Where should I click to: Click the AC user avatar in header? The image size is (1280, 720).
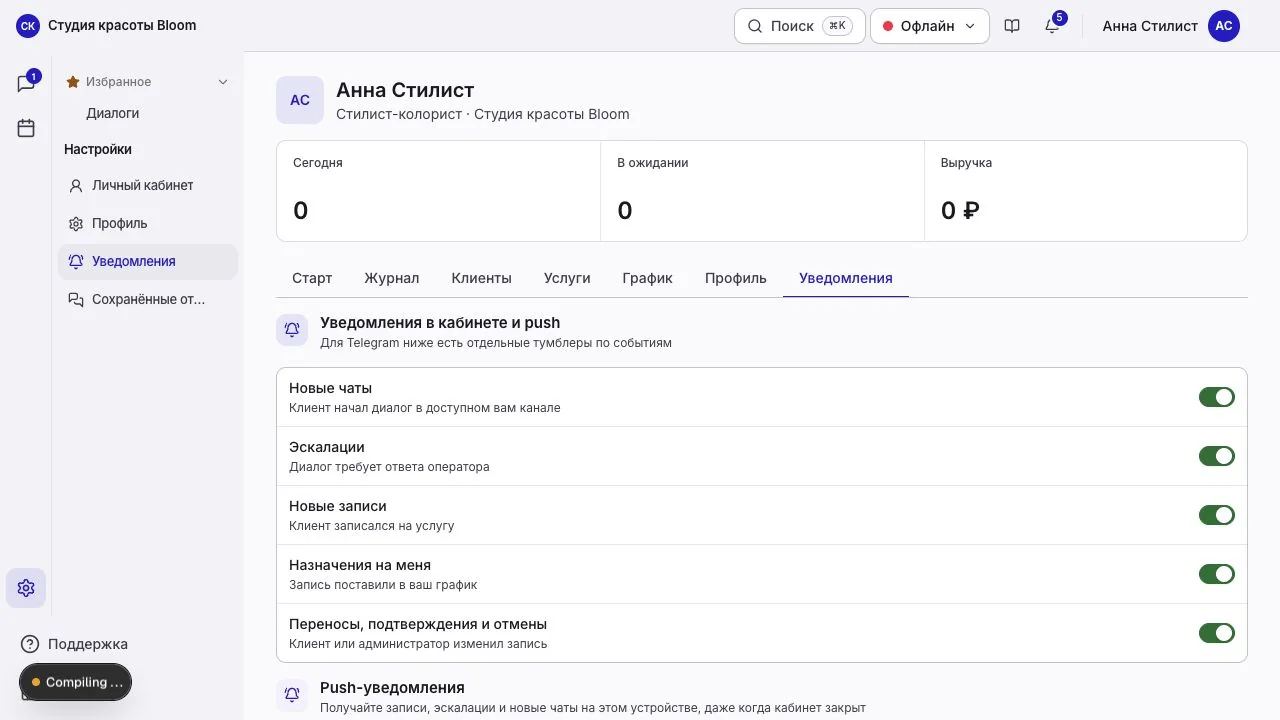click(1224, 26)
